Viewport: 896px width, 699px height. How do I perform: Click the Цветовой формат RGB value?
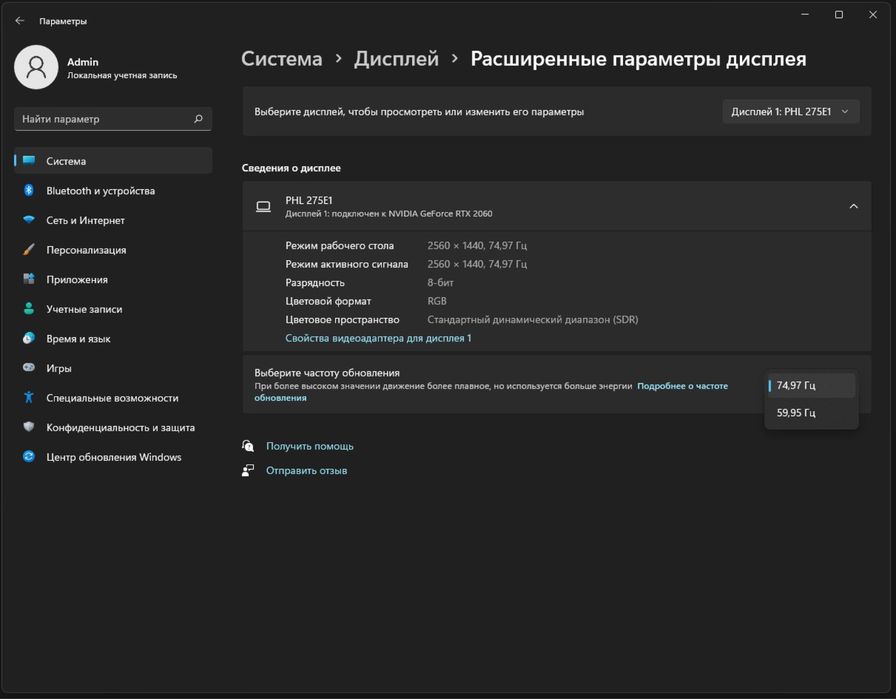pyautogui.click(x=437, y=301)
